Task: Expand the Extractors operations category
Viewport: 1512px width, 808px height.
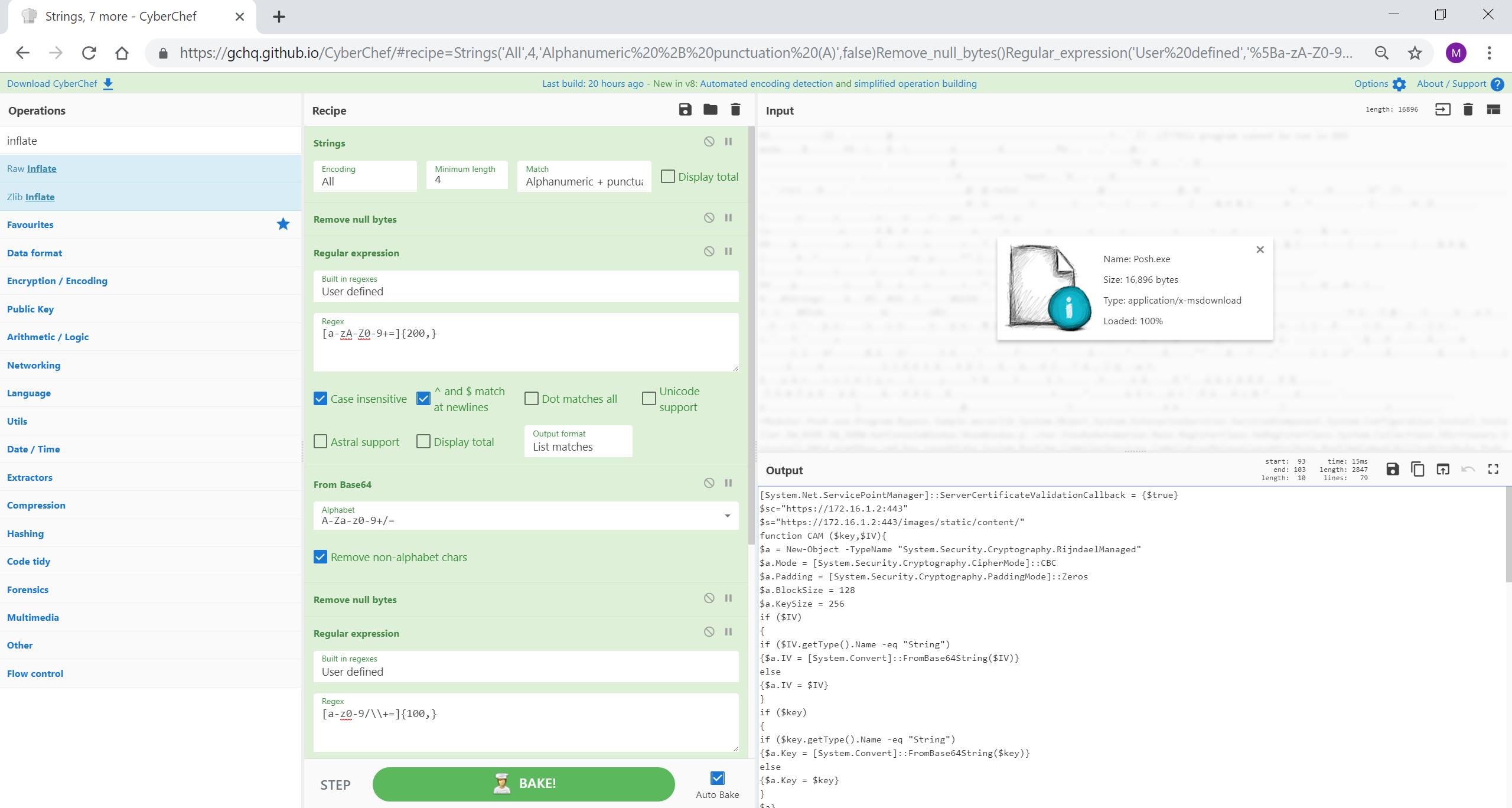Action: coord(30,477)
